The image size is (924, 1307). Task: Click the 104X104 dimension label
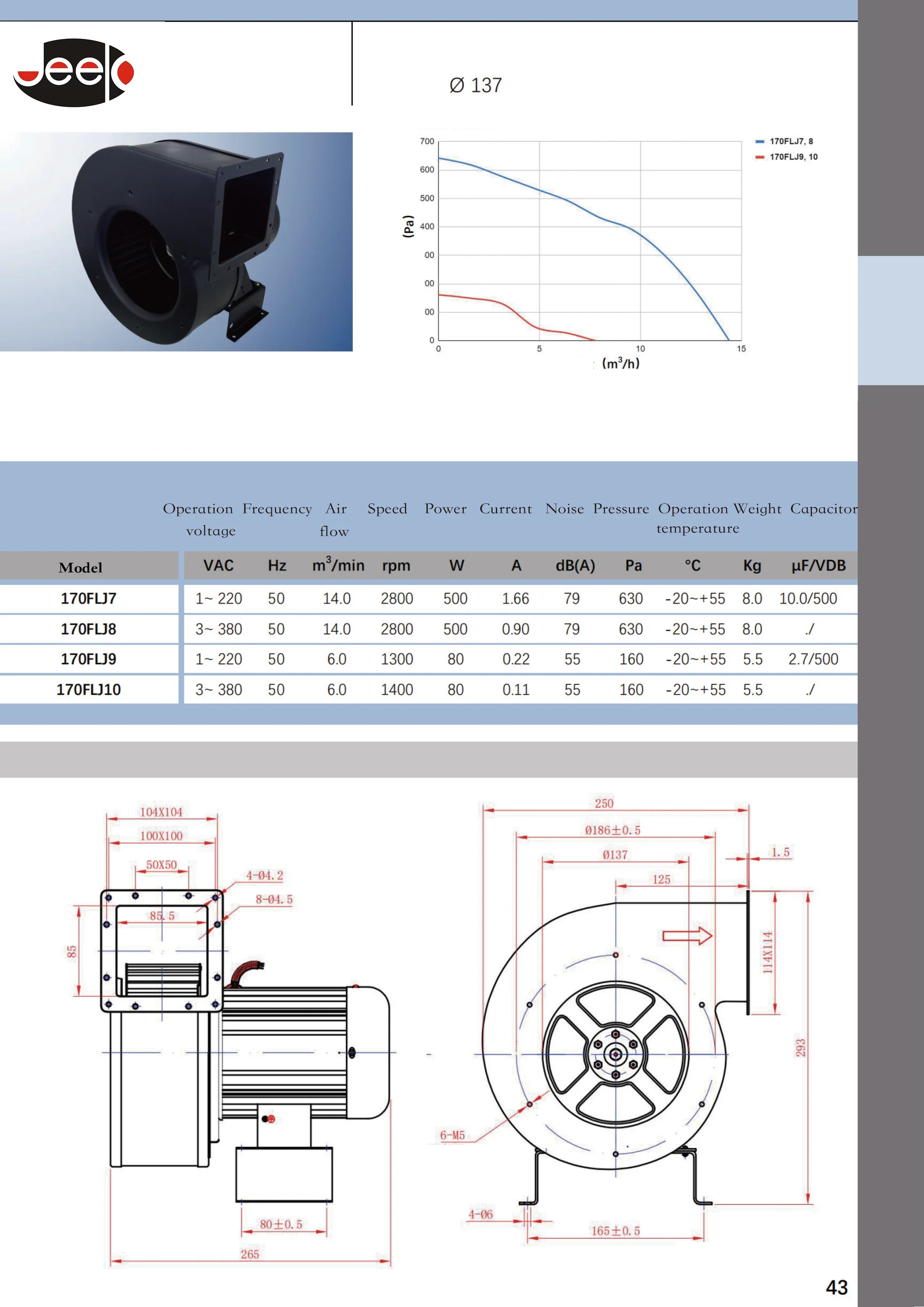click(x=162, y=812)
